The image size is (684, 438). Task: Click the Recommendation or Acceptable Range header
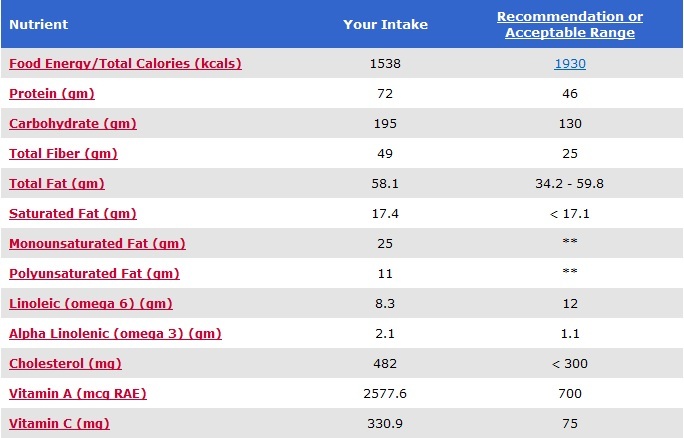[x=570, y=25]
